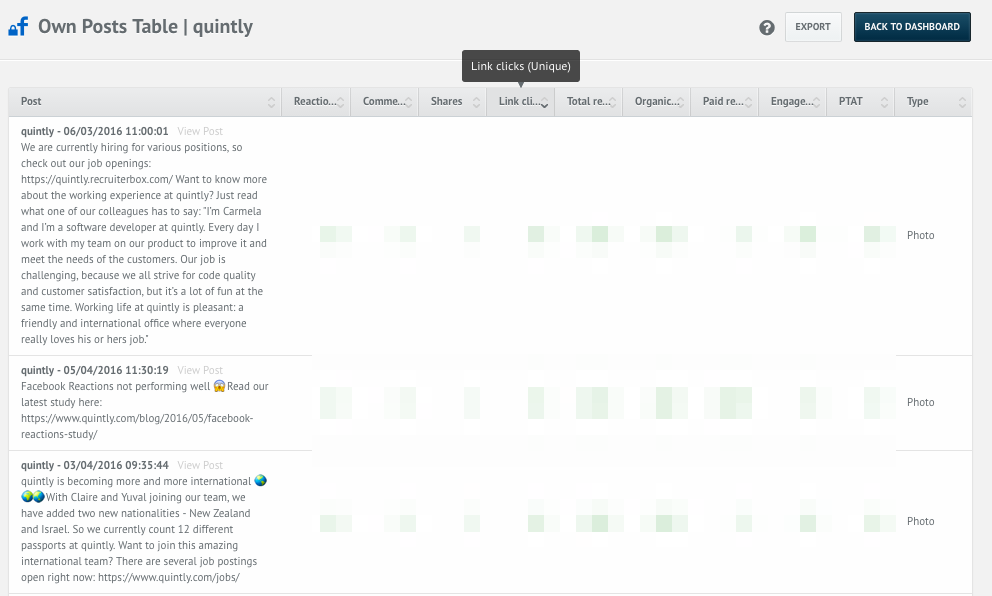
Task: Sort by Link clicks column header
Action: tap(519, 101)
